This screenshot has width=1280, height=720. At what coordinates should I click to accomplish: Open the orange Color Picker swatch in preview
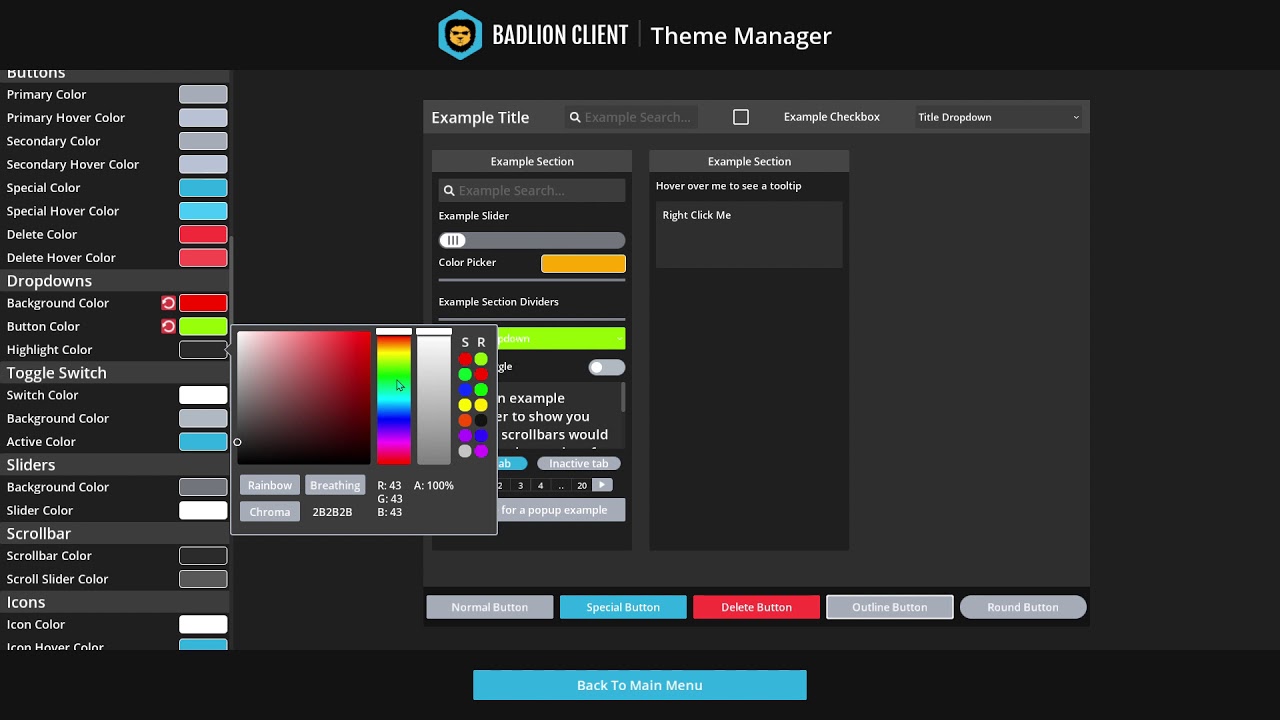pos(583,263)
